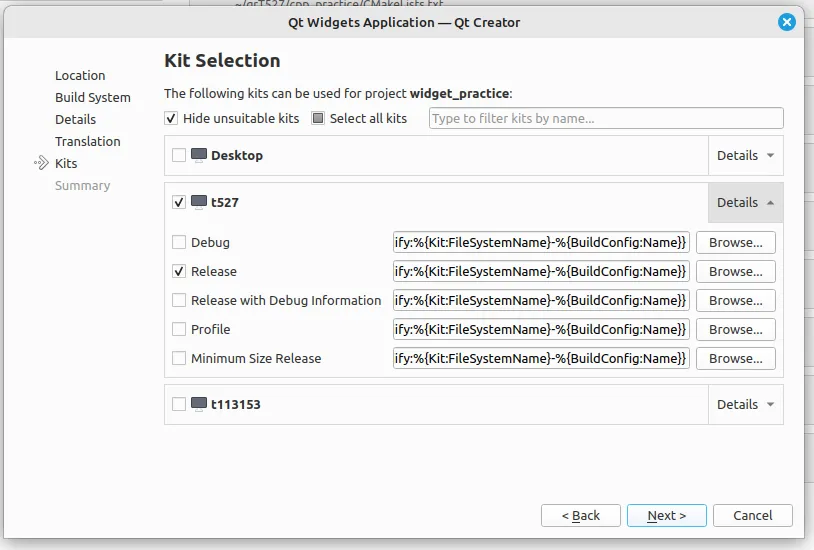Select the Location wizard step
Image resolution: width=814 pixels, height=550 pixels.
click(80, 75)
